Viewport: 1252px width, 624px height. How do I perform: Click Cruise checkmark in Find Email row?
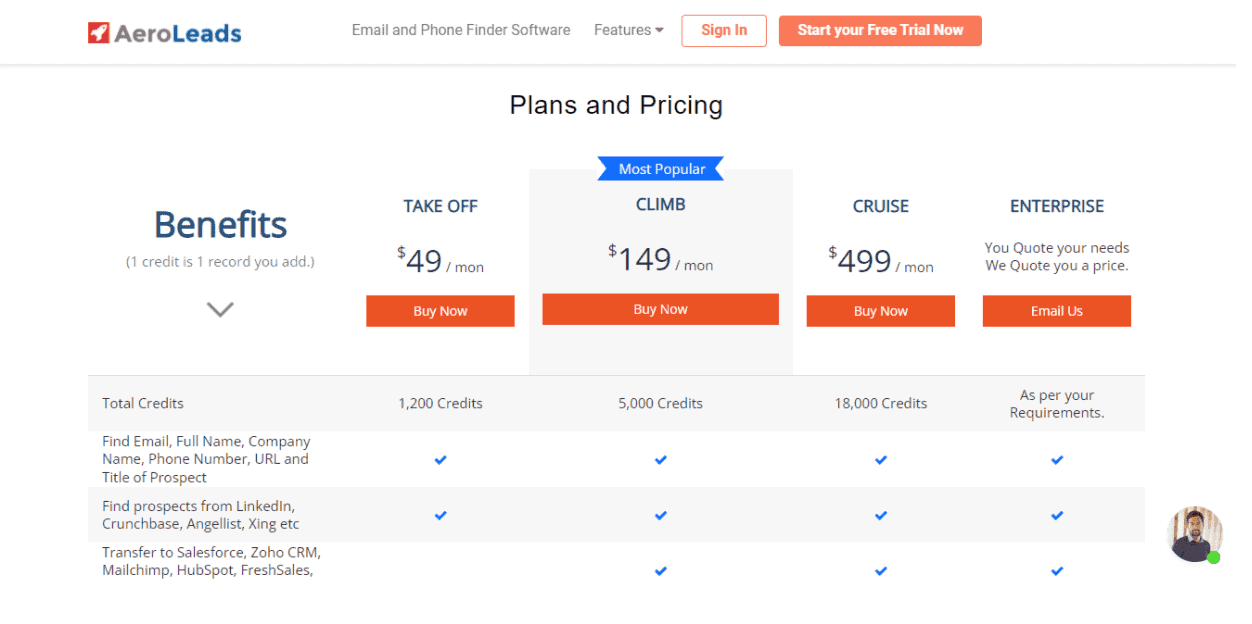pyautogui.click(x=881, y=460)
